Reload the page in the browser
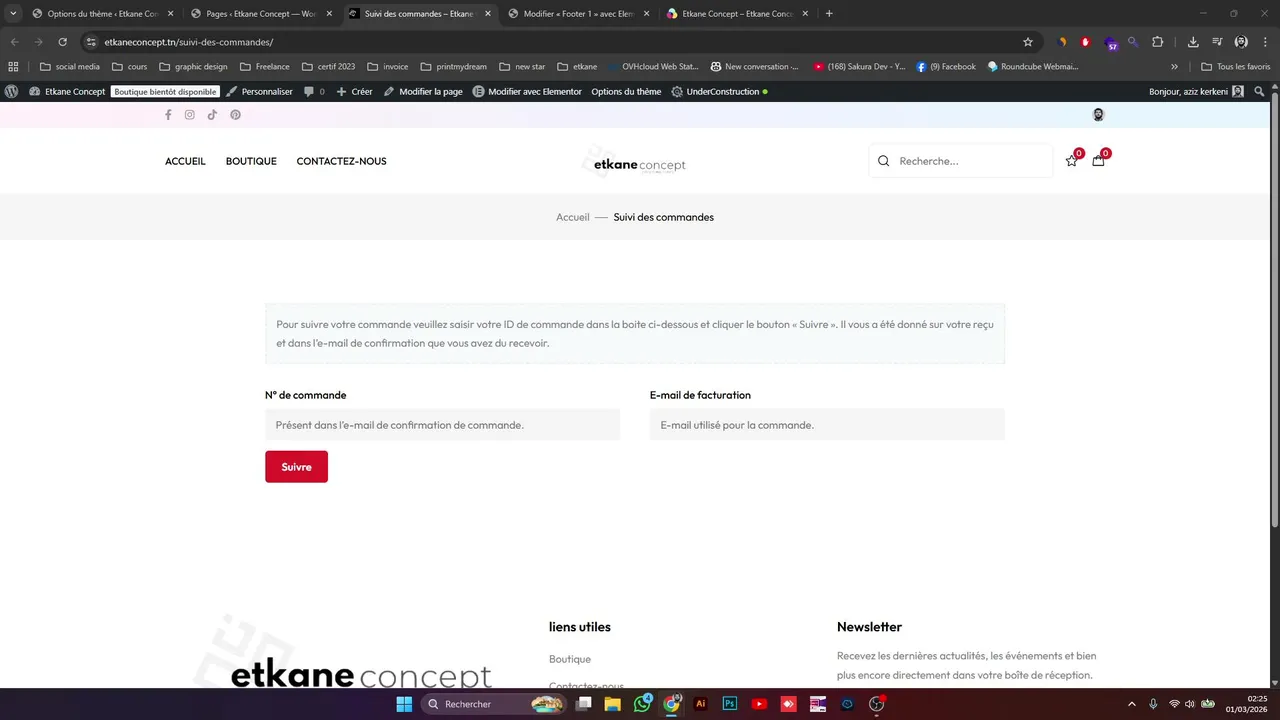This screenshot has width=1280, height=720. click(62, 42)
